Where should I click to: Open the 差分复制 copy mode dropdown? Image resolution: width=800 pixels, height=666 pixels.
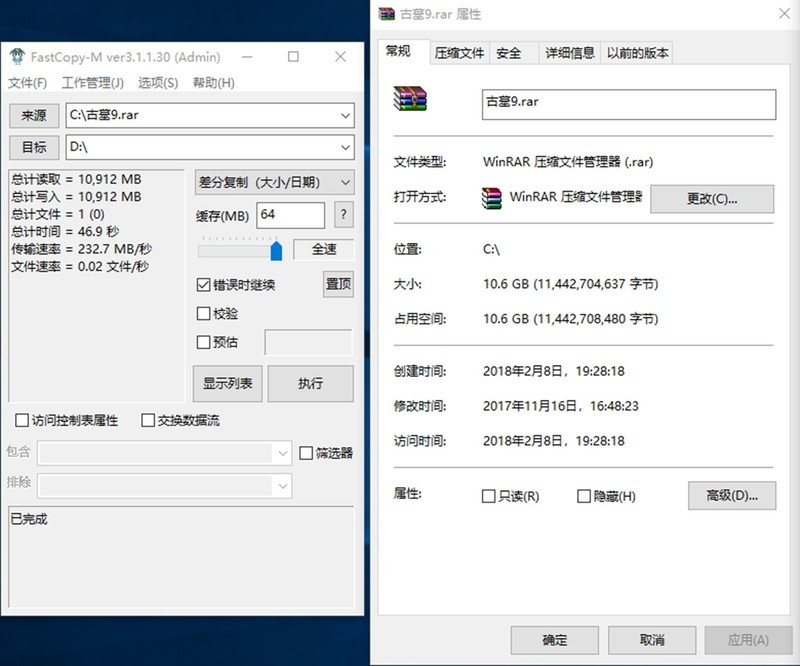point(345,182)
